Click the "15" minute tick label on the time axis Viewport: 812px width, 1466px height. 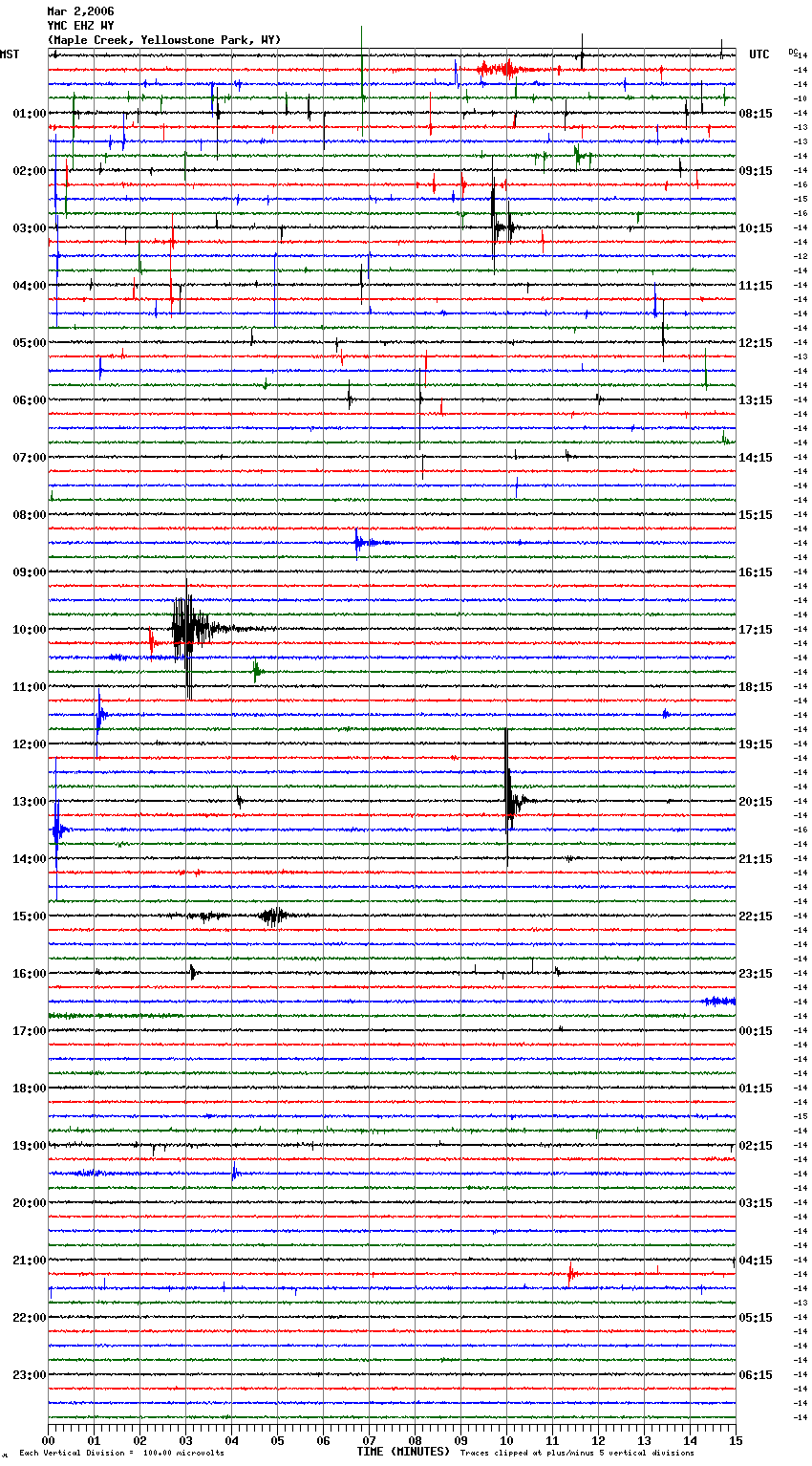736,1440
